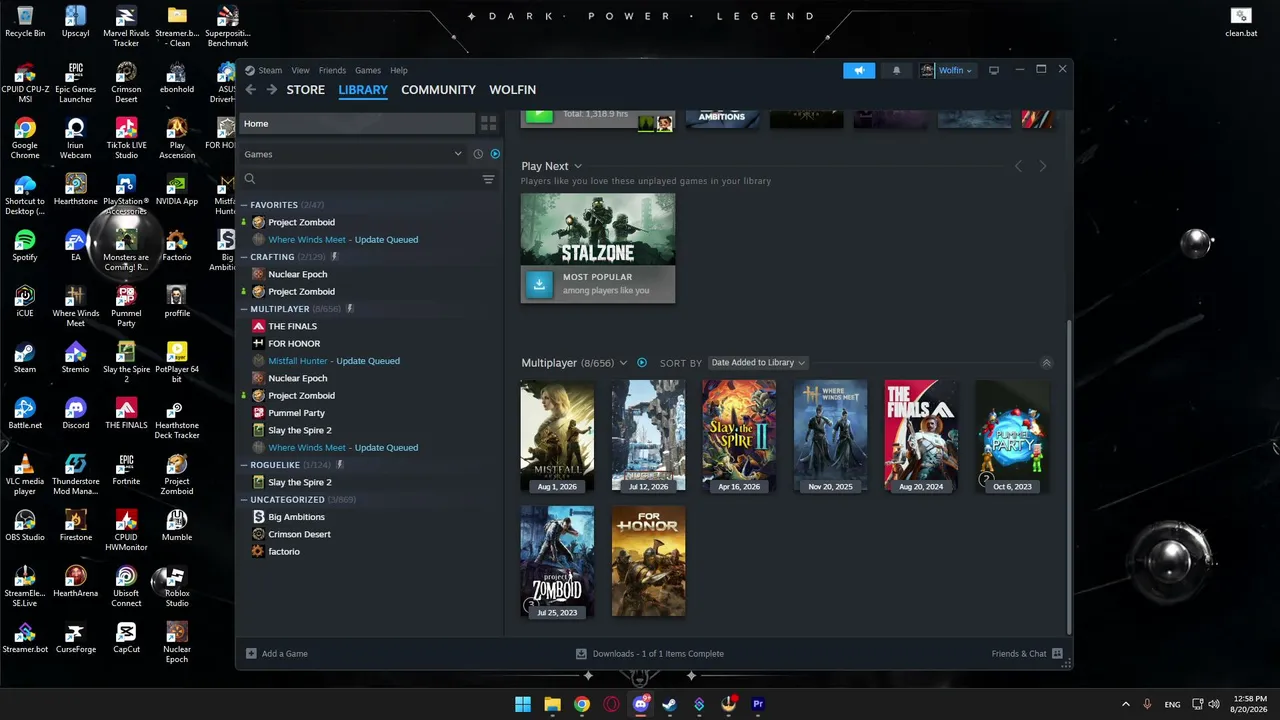Toggle ready-to-play filter on Multiplayer shelf

(x=642, y=363)
